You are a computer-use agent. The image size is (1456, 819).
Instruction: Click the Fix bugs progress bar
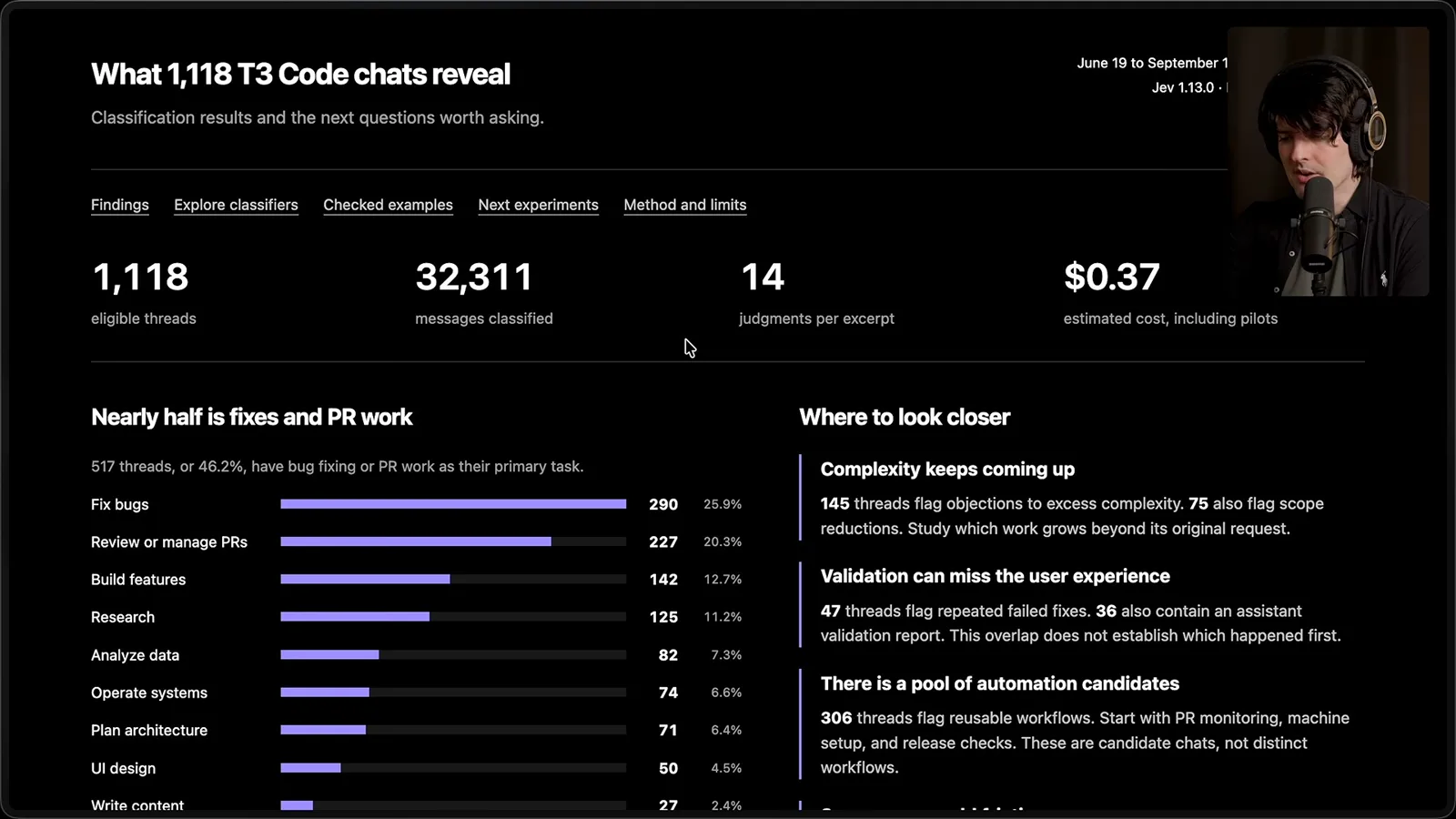(453, 503)
